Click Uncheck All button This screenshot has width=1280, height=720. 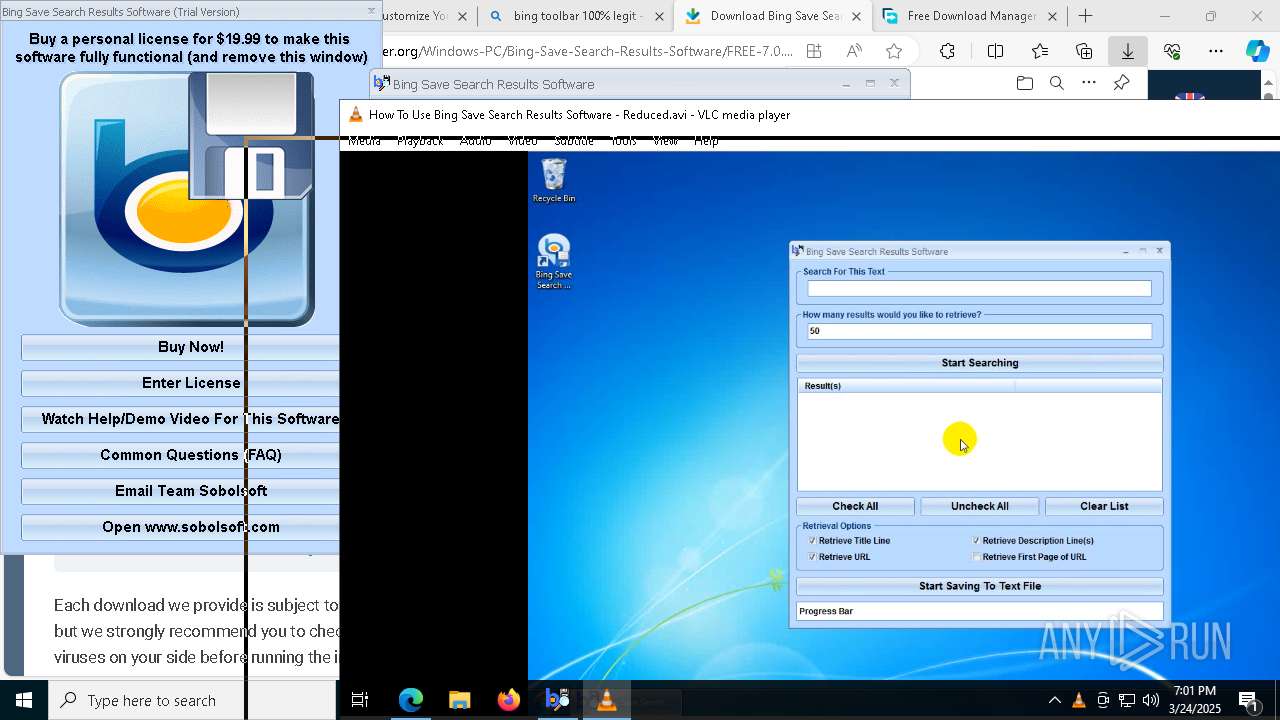(980, 506)
